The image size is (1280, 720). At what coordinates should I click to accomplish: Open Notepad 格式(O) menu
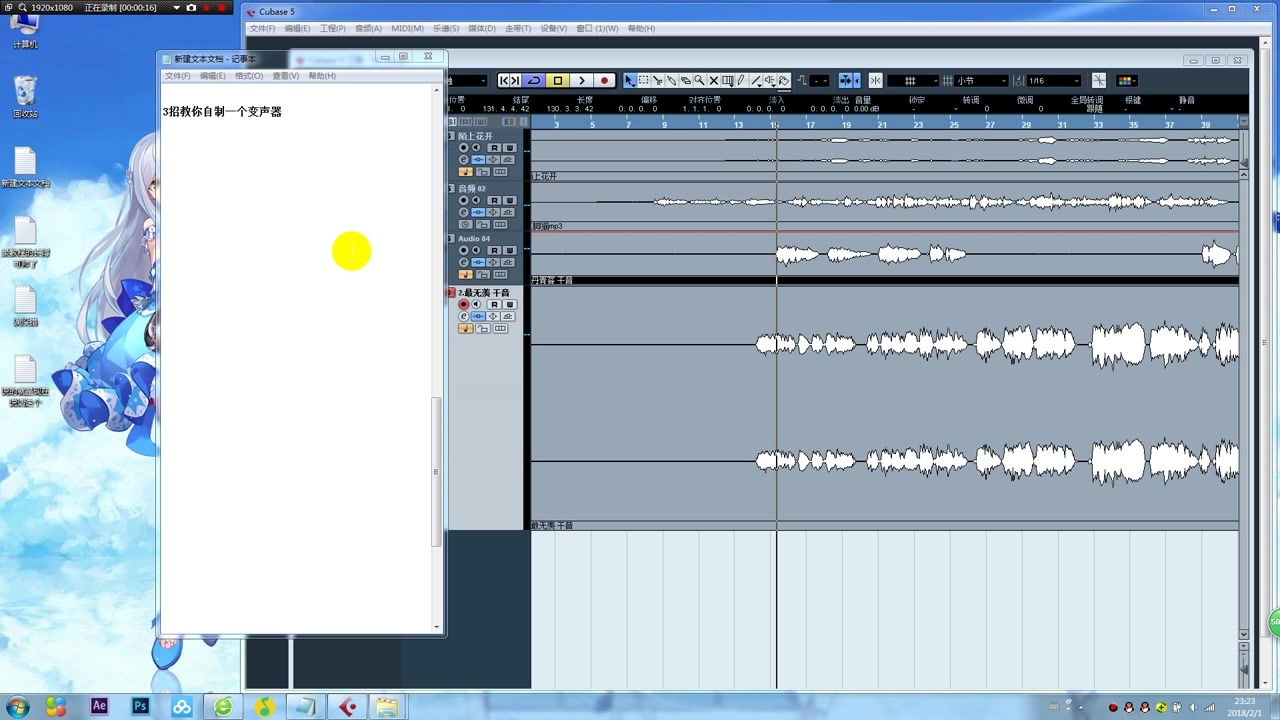(x=248, y=76)
